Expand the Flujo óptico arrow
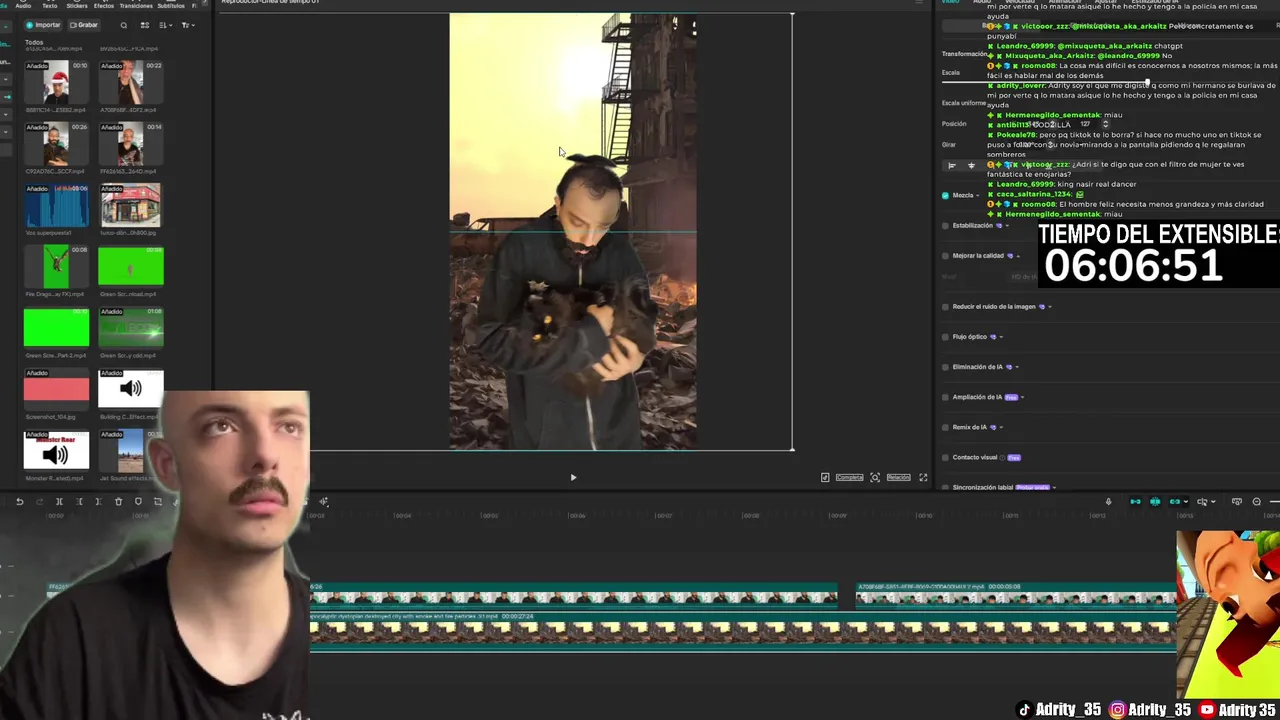Screen dimensions: 1280x720 pyautogui.click(x=1001, y=337)
